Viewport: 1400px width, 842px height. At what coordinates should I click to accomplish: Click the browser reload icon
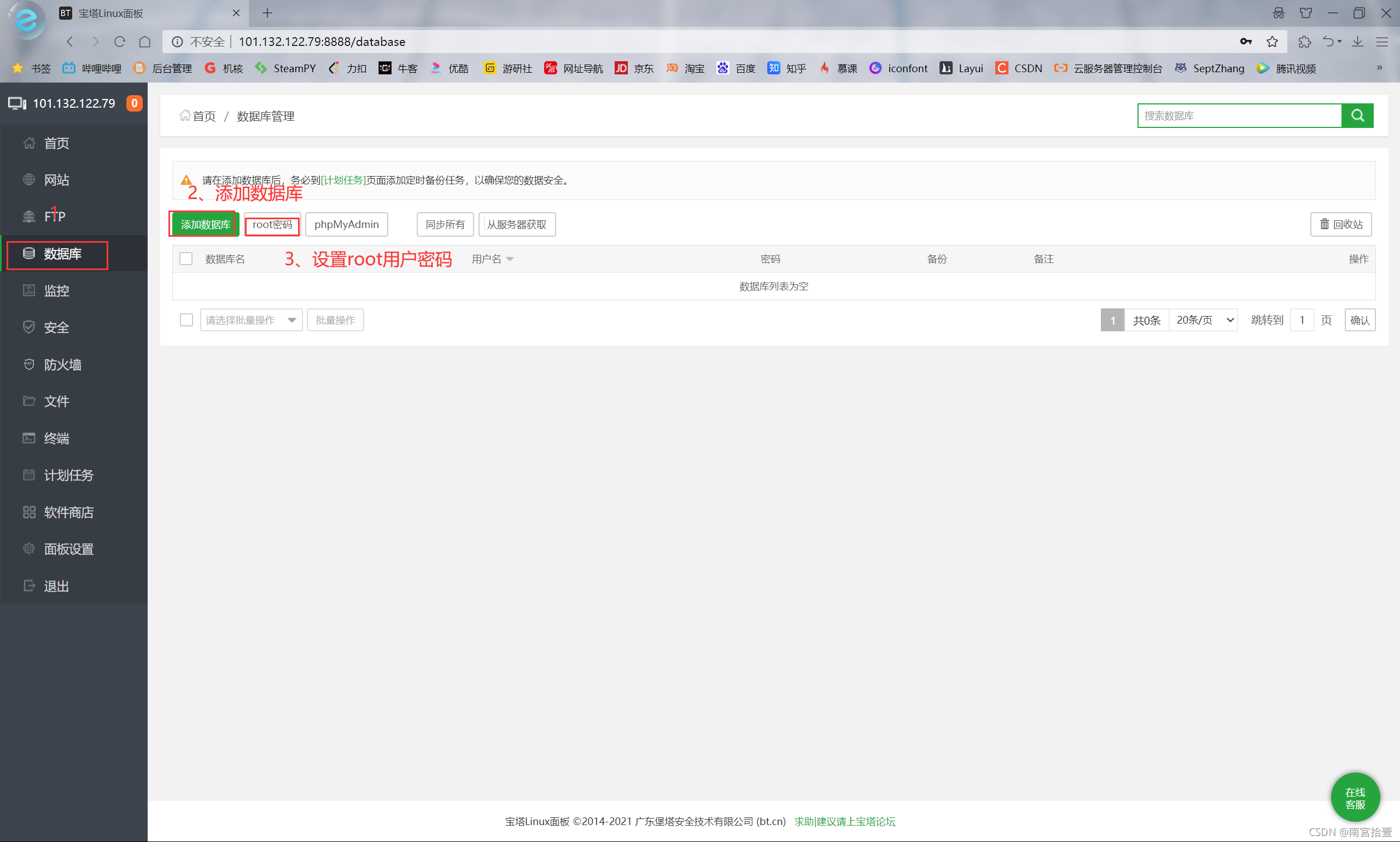[x=120, y=42]
